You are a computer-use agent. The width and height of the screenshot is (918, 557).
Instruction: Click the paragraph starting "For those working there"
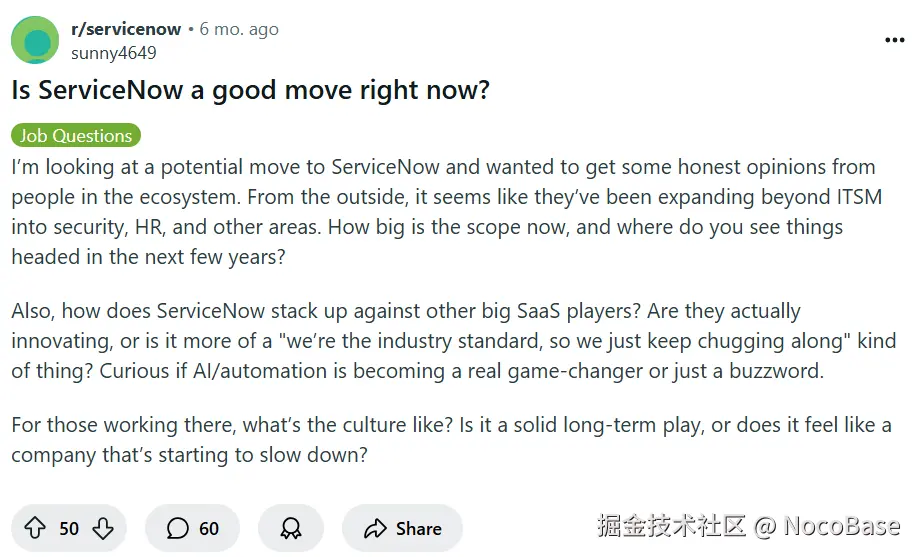(x=450, y=439)
